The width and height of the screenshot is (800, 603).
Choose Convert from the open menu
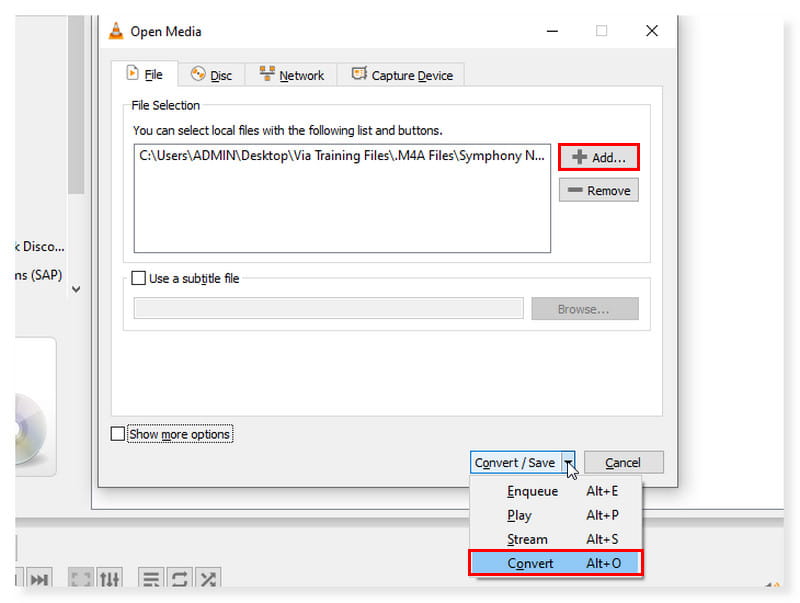point(555,563)
